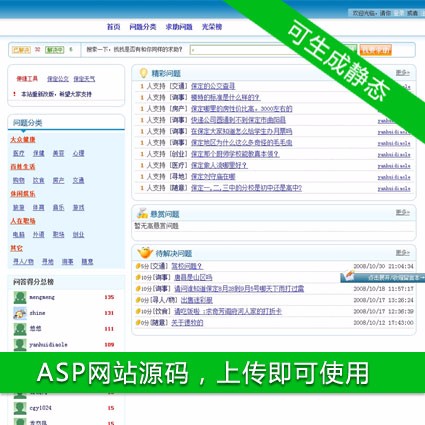Open the featured 交通 question about 公交
The image size is (425, 425).
pyautogui.click(x=213, y=86)
